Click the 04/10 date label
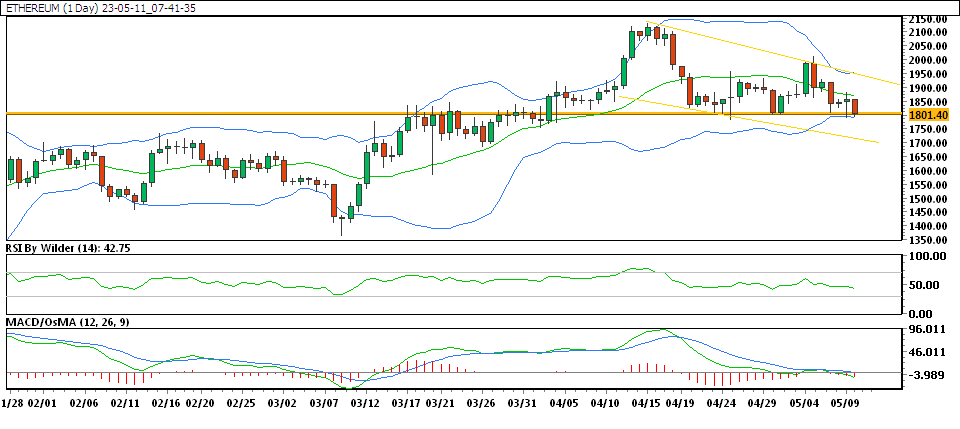 pos(606,404)
